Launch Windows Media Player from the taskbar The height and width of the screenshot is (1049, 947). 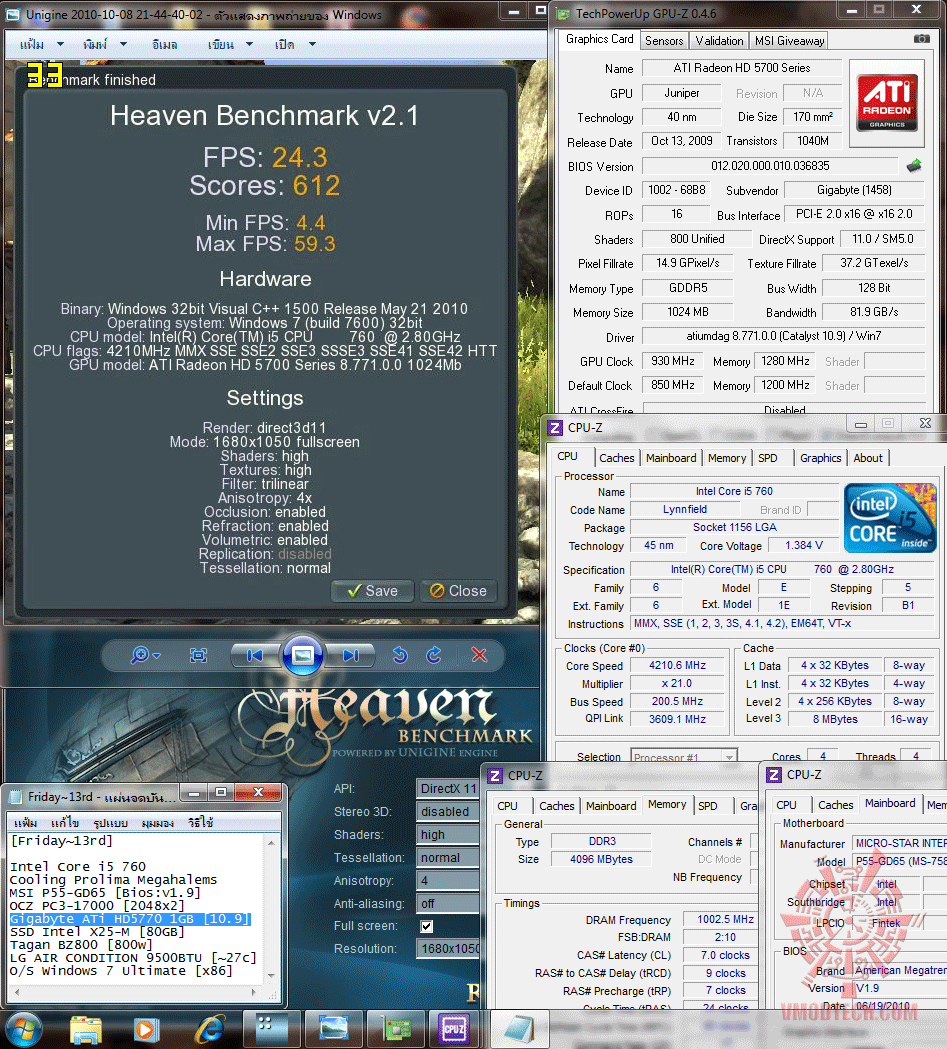[x=145, y=1029]
